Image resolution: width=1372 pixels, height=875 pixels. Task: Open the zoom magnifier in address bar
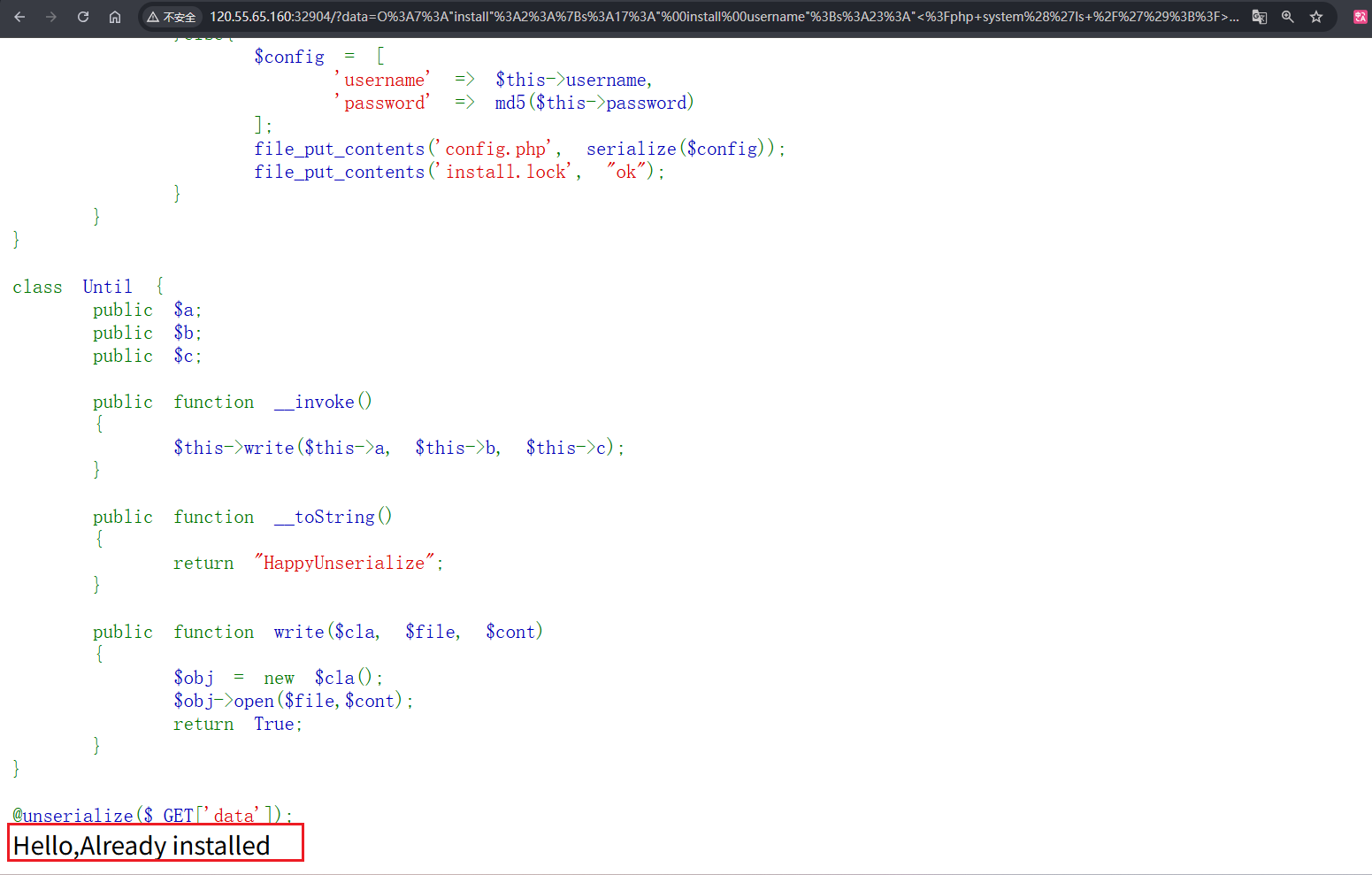[1288, 17]
